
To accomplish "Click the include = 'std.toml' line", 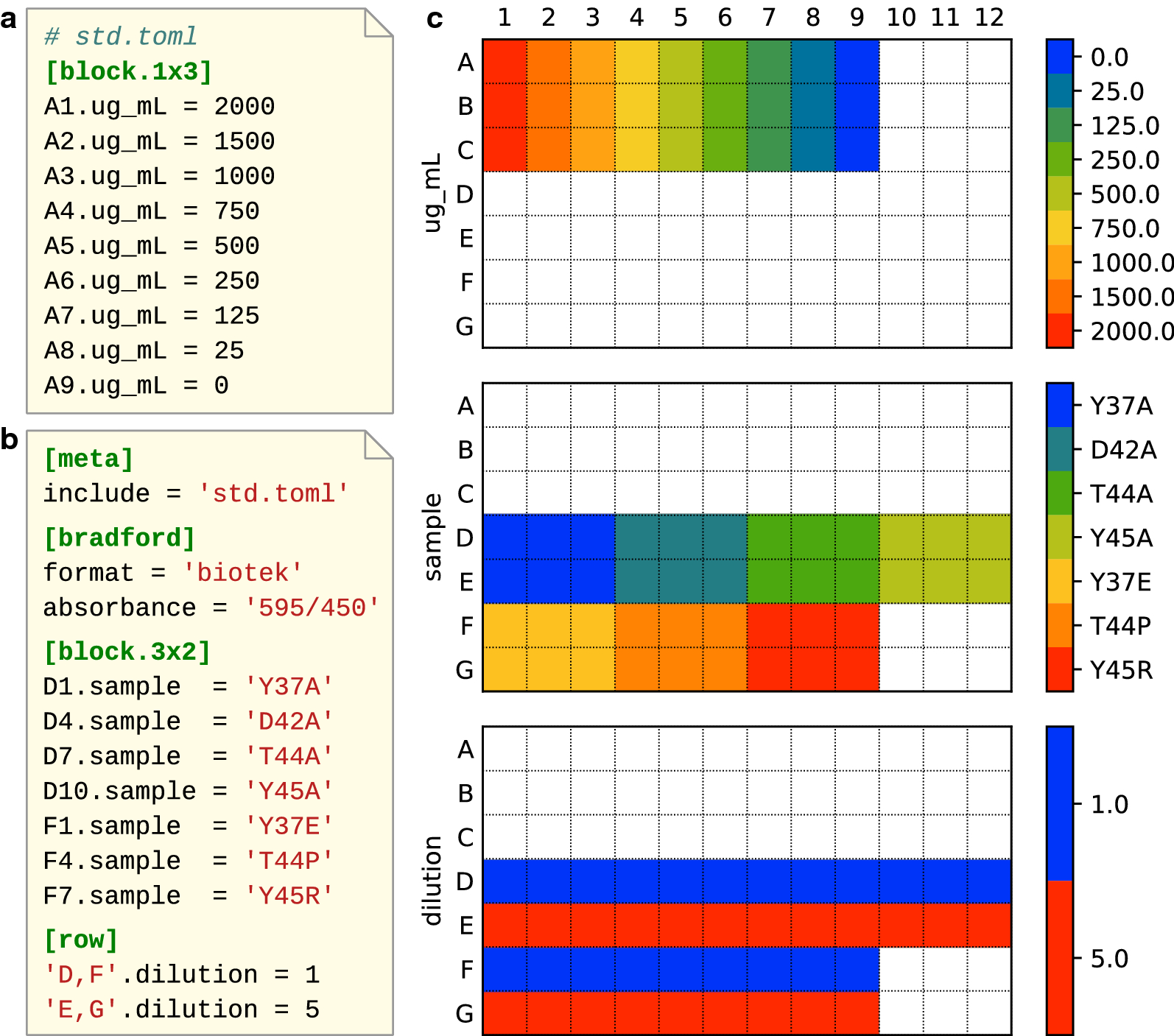I will click(196, 493).
